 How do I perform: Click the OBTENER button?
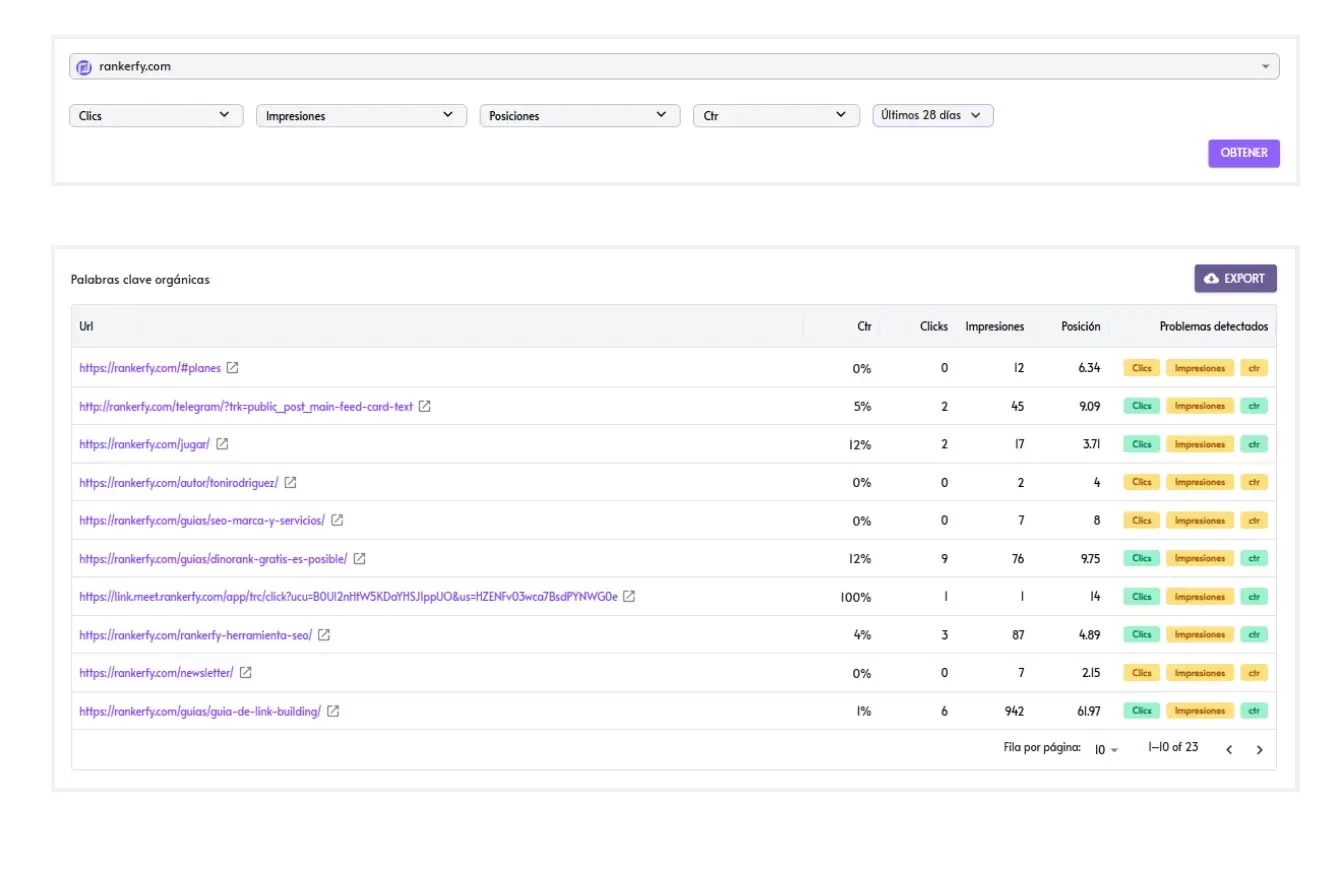pyautogui.click(x=1244, y=153)
